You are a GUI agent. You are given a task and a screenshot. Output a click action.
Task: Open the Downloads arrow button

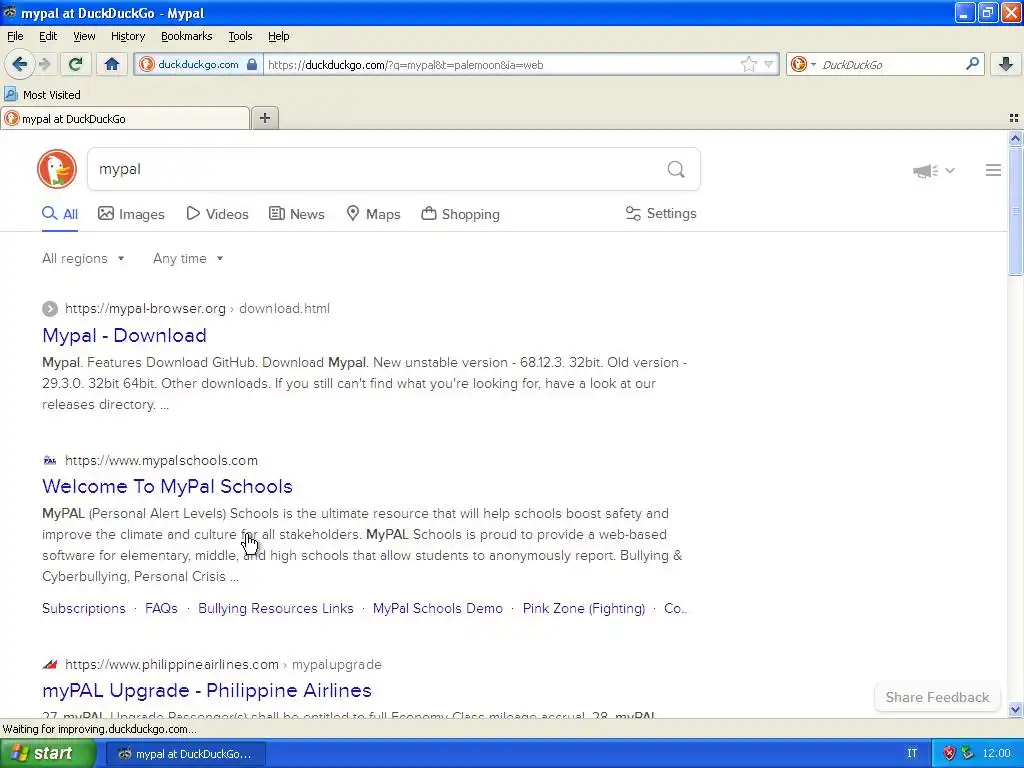pyautogui.click(x=1006, y=64)
